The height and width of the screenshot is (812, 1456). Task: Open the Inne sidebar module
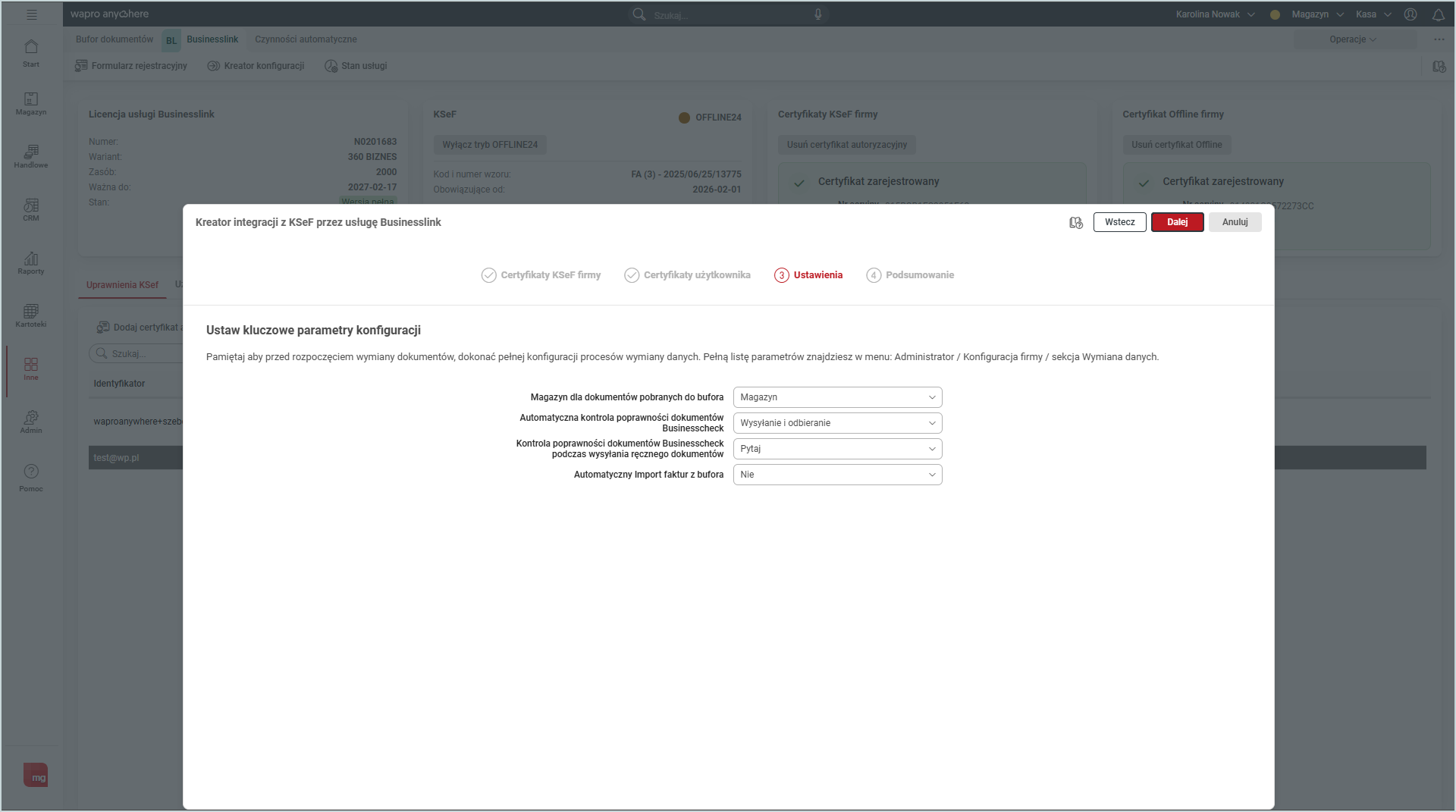(x=31, y=369)
